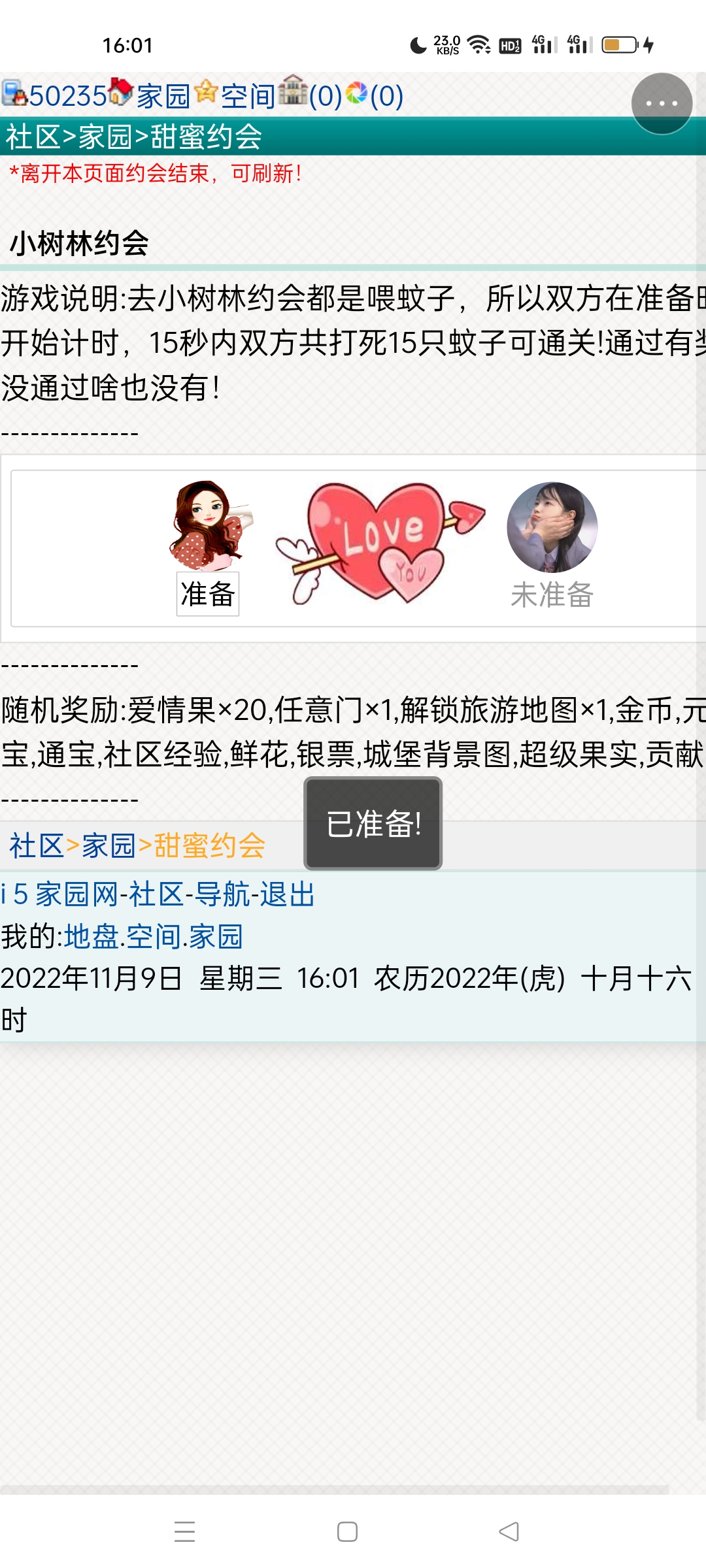706x1568 pixels.
Task: Click the 准备 ready button
Action: [208, 594]
